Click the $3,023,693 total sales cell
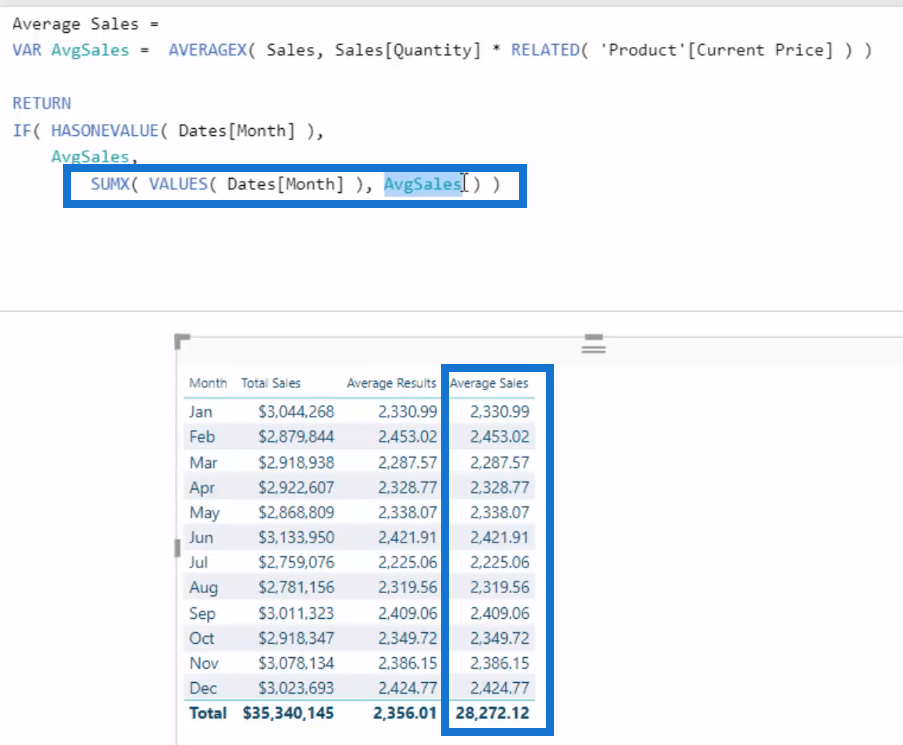Image resolution: width=903 pixels, height=745 pixels. click(x=296, y=688)
